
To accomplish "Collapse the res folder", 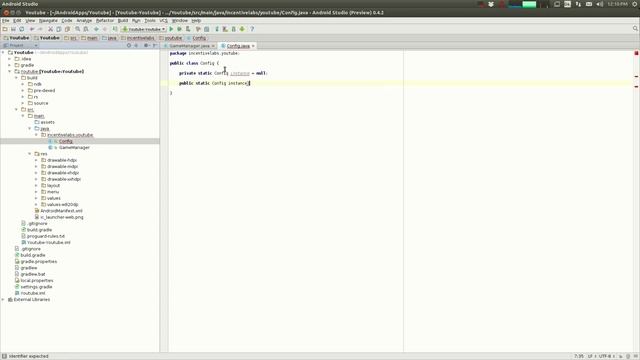I will point(29,154).
